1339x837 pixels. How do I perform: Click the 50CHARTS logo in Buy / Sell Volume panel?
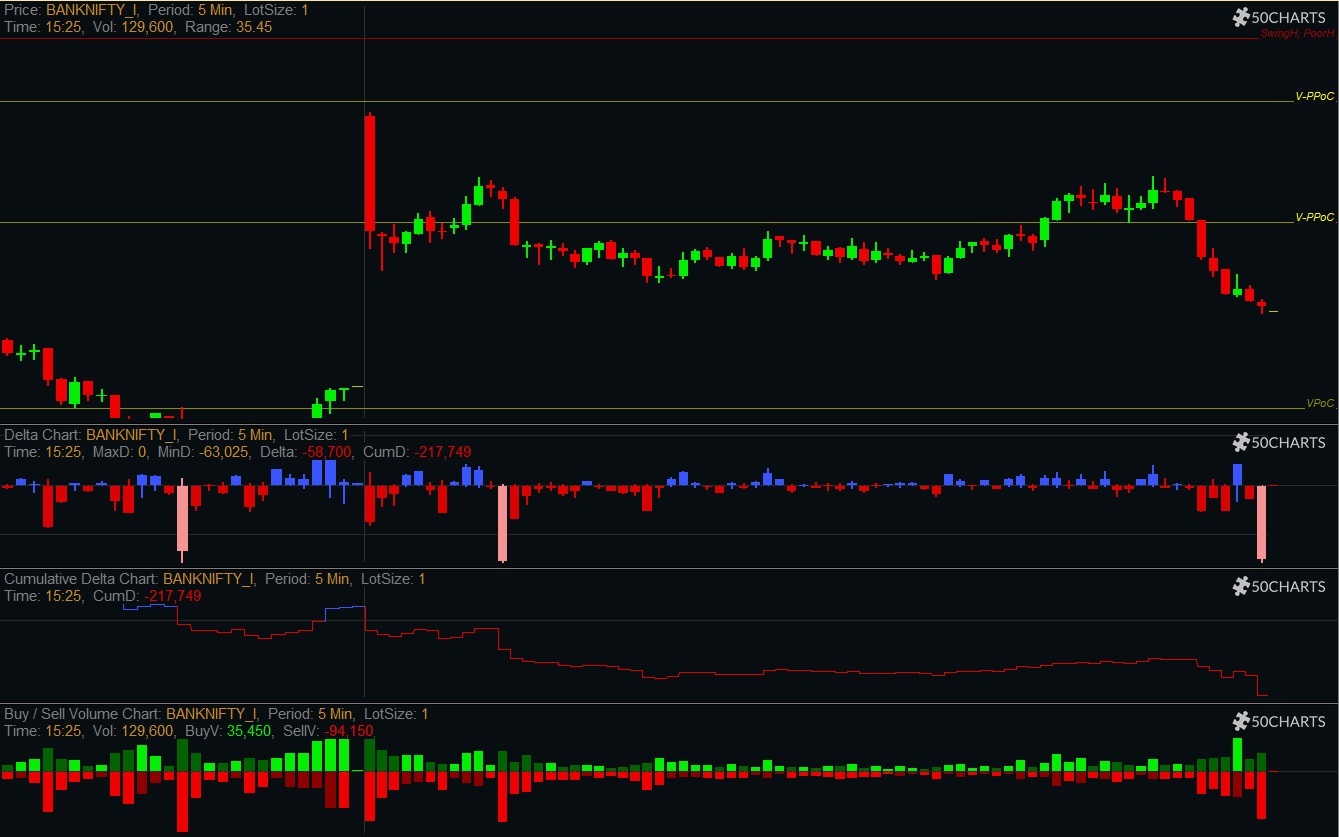tap(1279, 721)
